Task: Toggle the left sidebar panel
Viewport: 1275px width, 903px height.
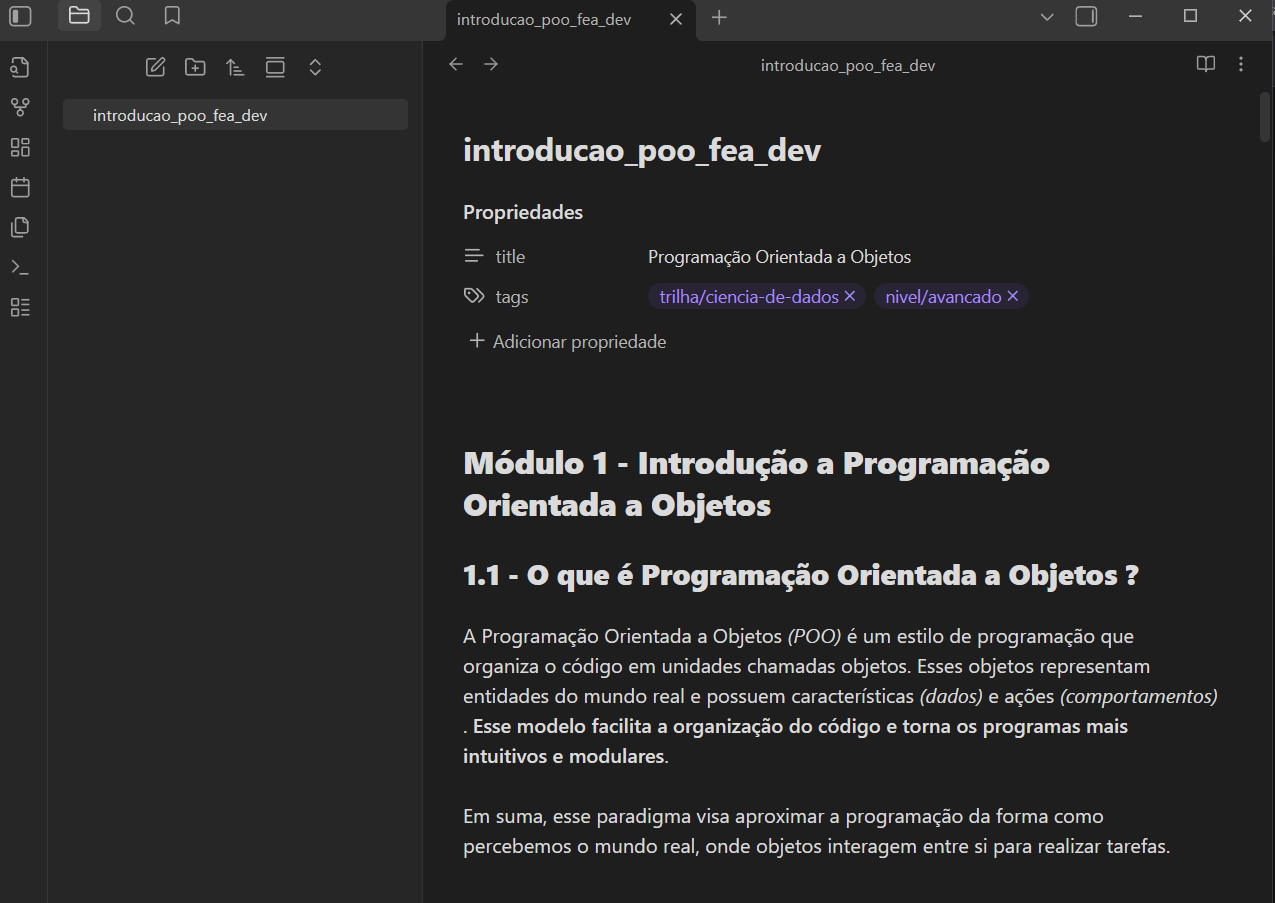Action: pos(20,16)
